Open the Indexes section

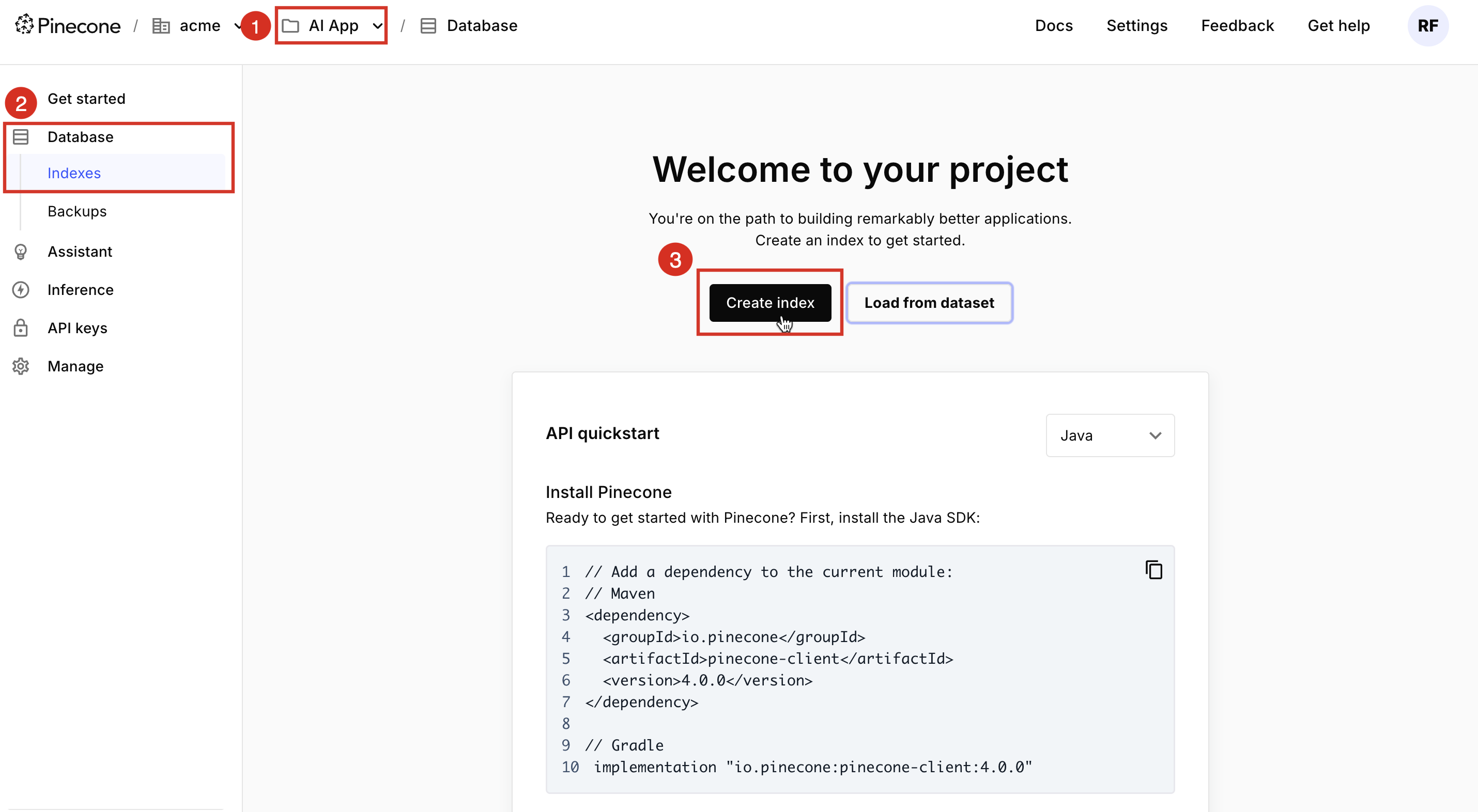(74, 173)
